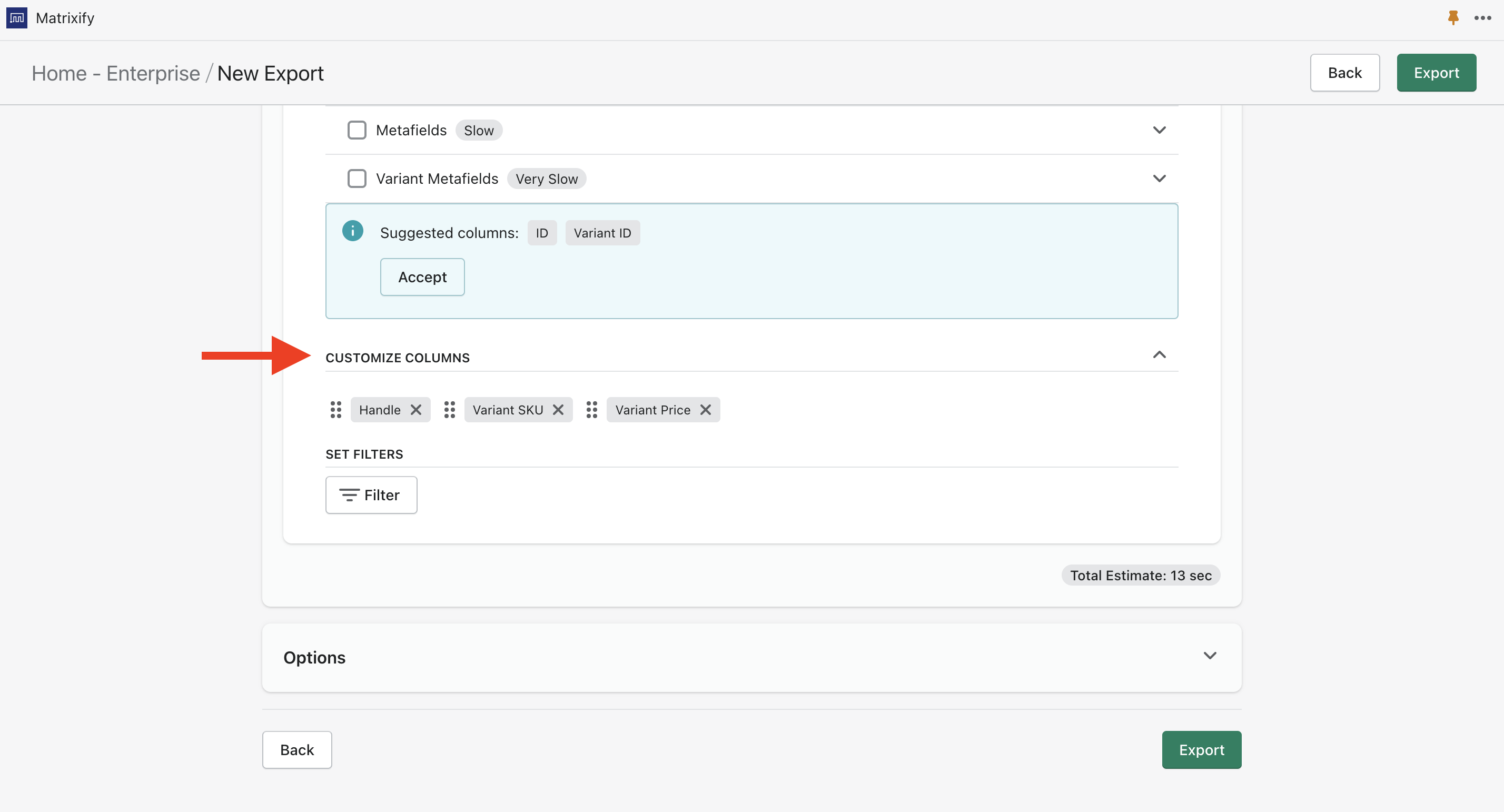
Task: Check the Variant Metafields checkbox
Action: point(357,179)
